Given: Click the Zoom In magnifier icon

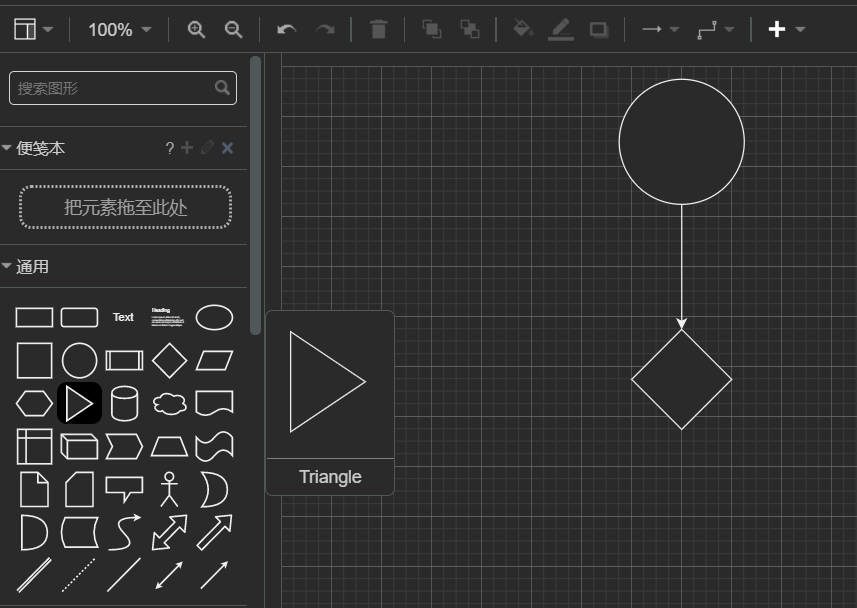Looking at the screenshot, I should coord(196,29).
